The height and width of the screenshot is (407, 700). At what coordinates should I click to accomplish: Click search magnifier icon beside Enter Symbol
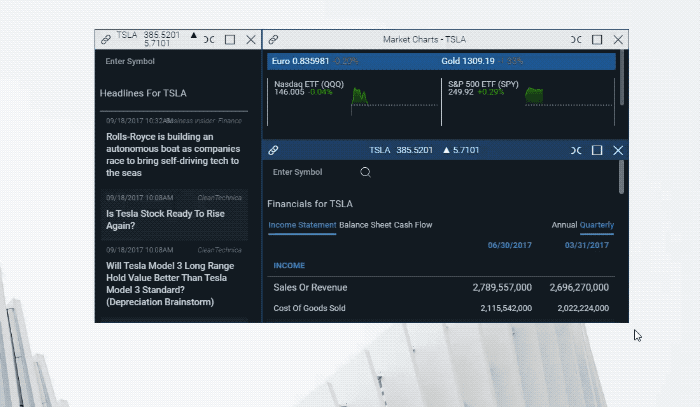366,172
